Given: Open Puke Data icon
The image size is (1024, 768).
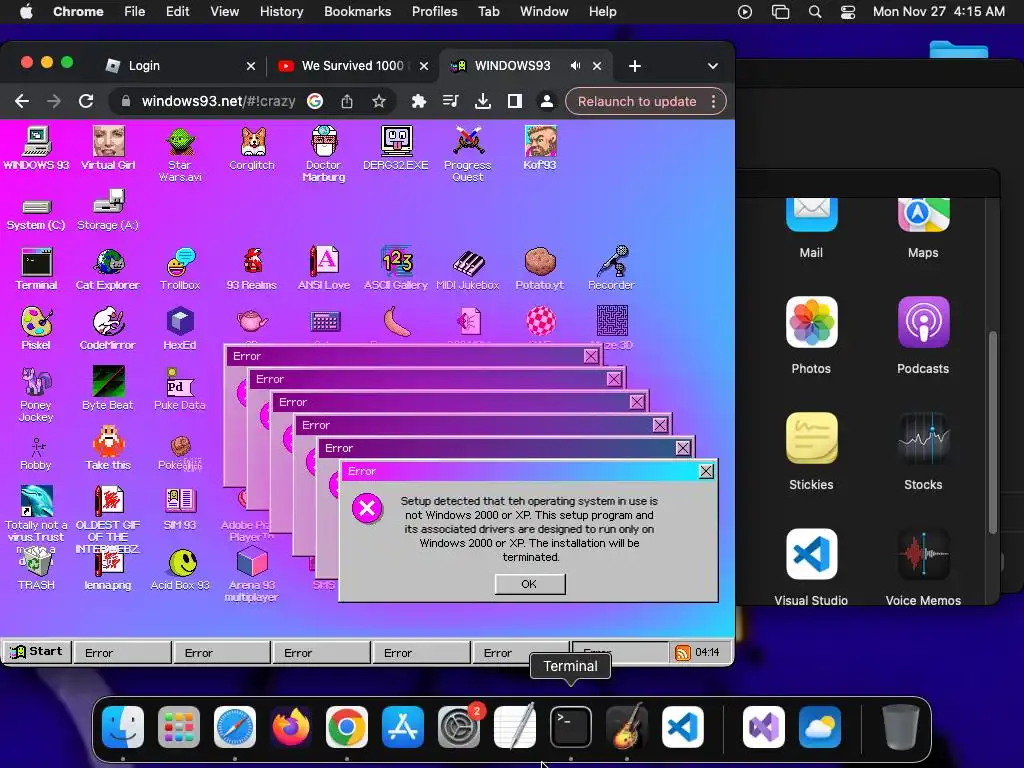Looking at the screenshot, I should coord(180,389).
